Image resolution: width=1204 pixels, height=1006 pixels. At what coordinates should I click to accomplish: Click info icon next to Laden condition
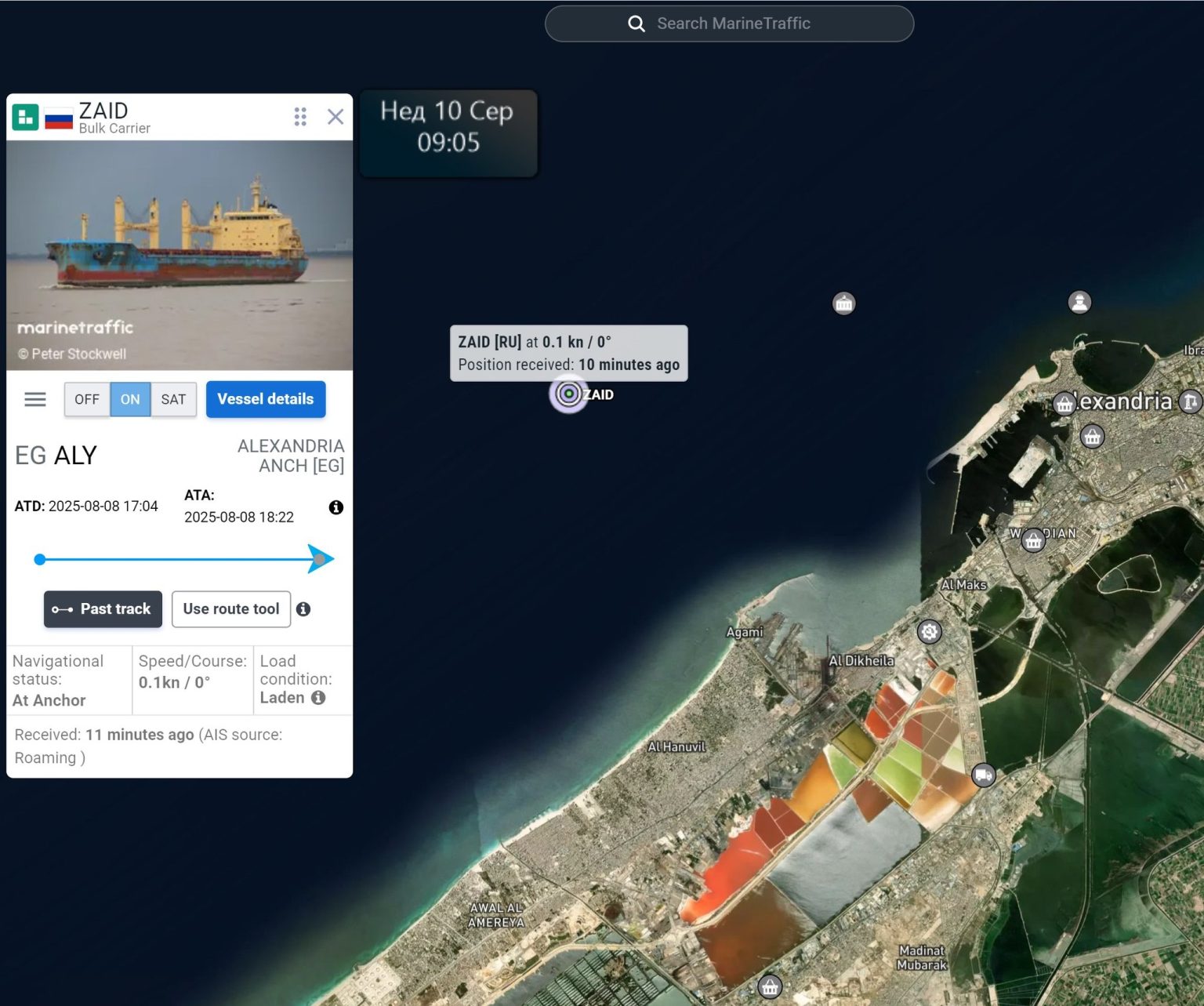(318, 698)
